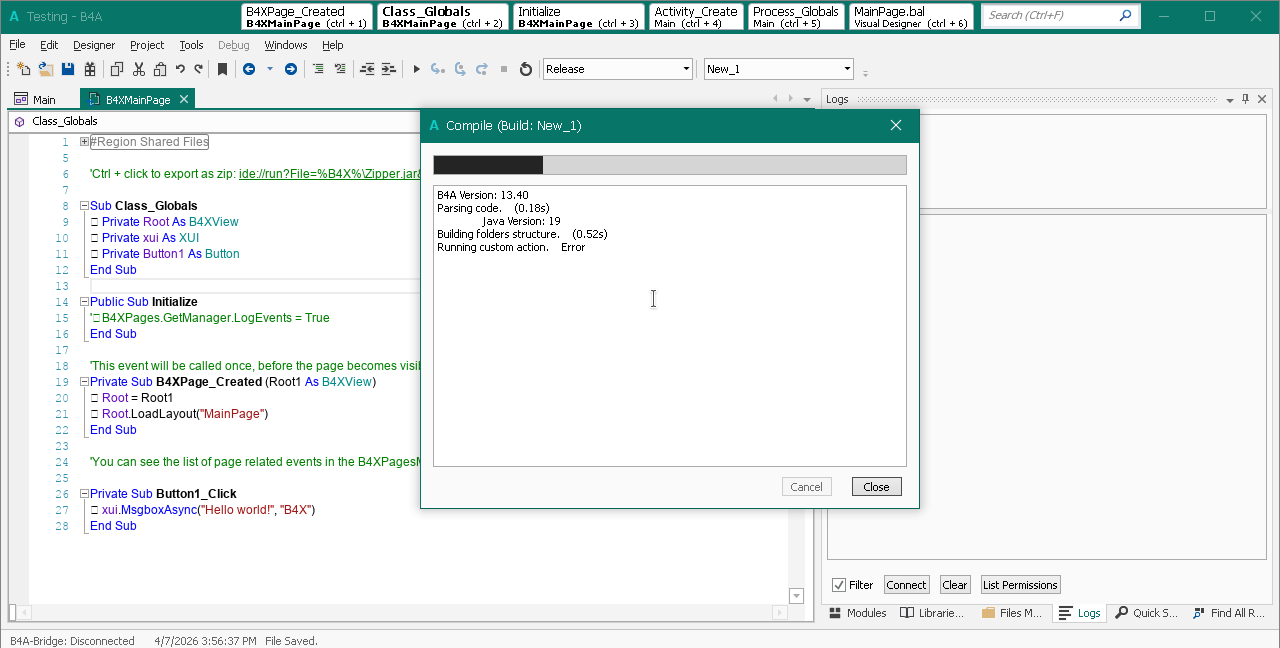Switch to the Quick Search tab
Screen dimensions: 1280x648
(1147, 613)
